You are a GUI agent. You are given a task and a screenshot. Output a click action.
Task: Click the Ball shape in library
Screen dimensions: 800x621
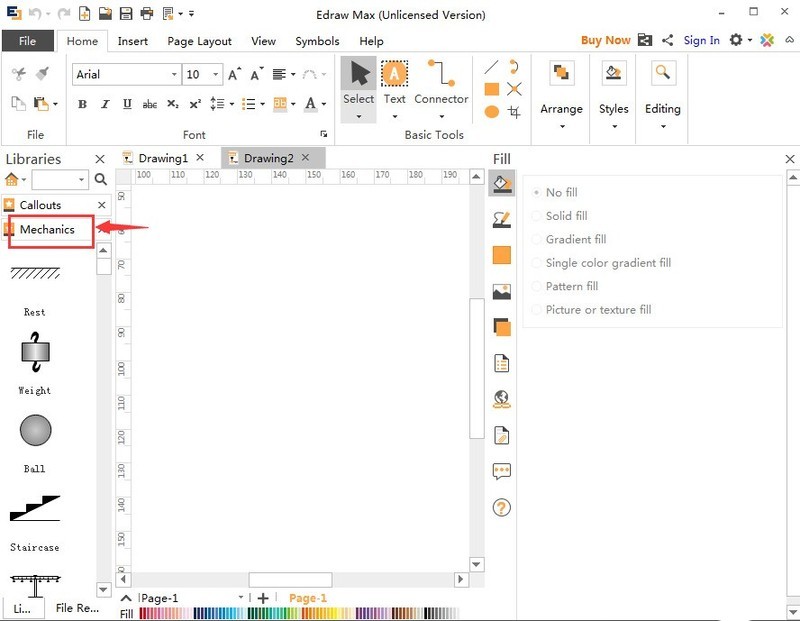(35, 430)
